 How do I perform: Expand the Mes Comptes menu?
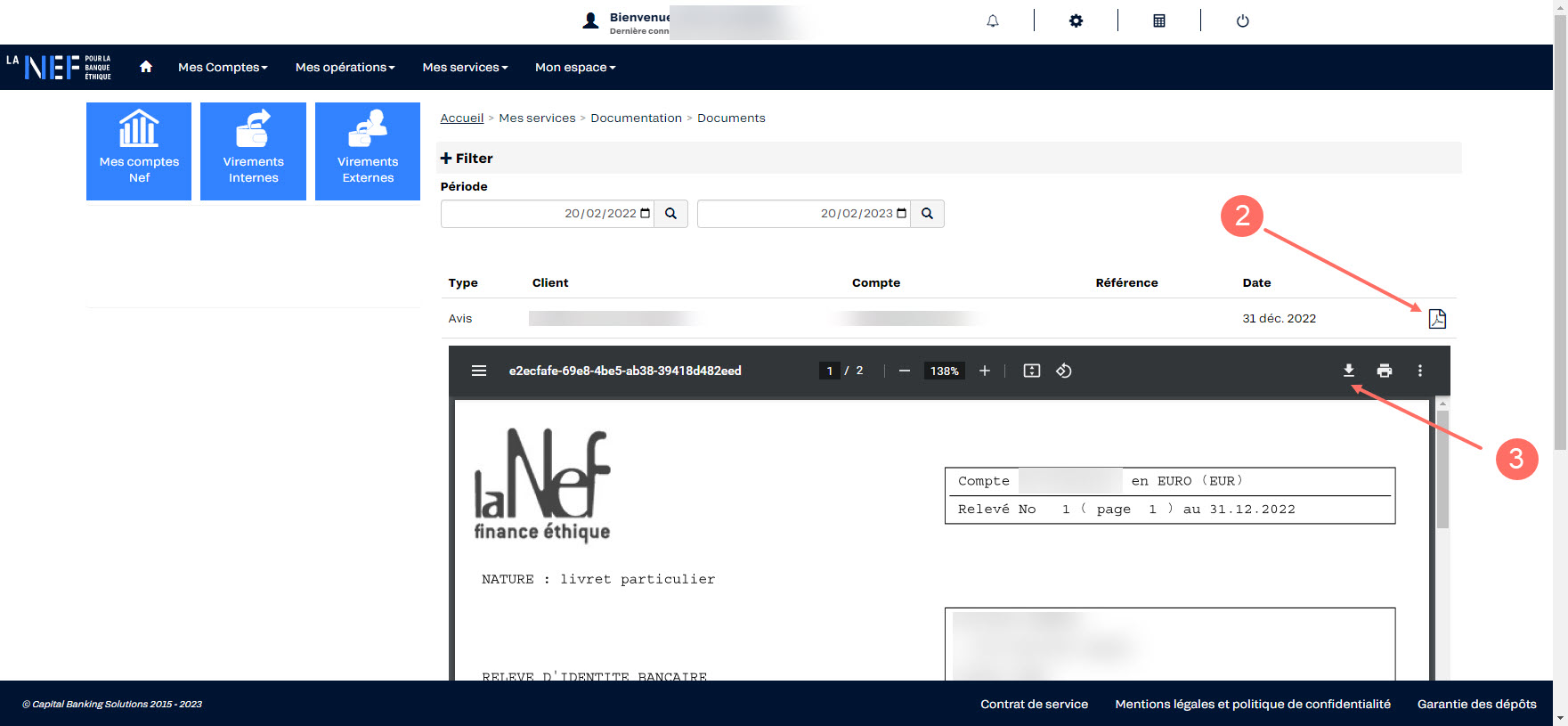(223, 67)
